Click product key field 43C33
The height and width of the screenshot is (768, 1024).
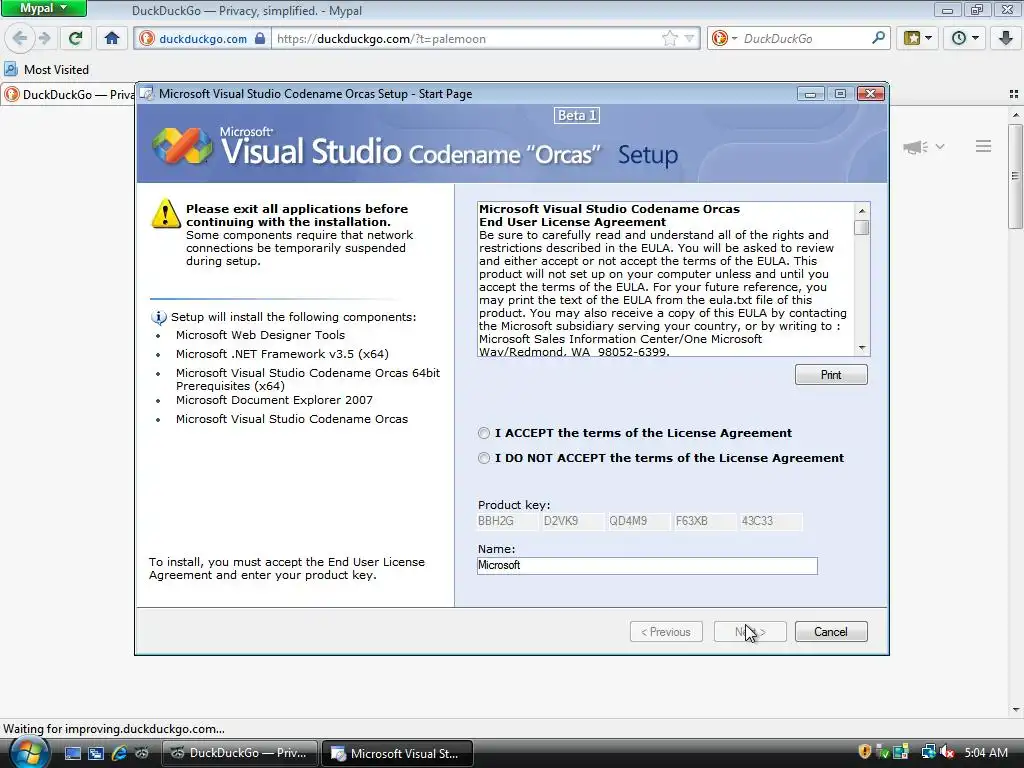tap(771, 521)
